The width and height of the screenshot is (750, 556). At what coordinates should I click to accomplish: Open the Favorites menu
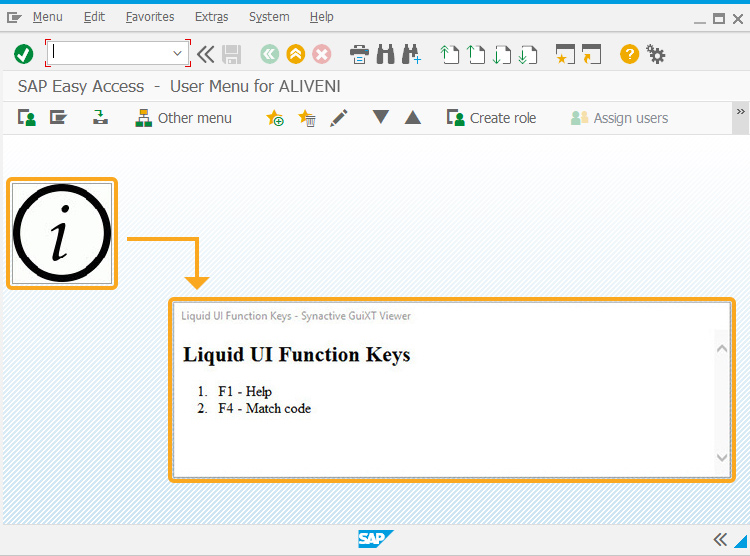(150, 17)
